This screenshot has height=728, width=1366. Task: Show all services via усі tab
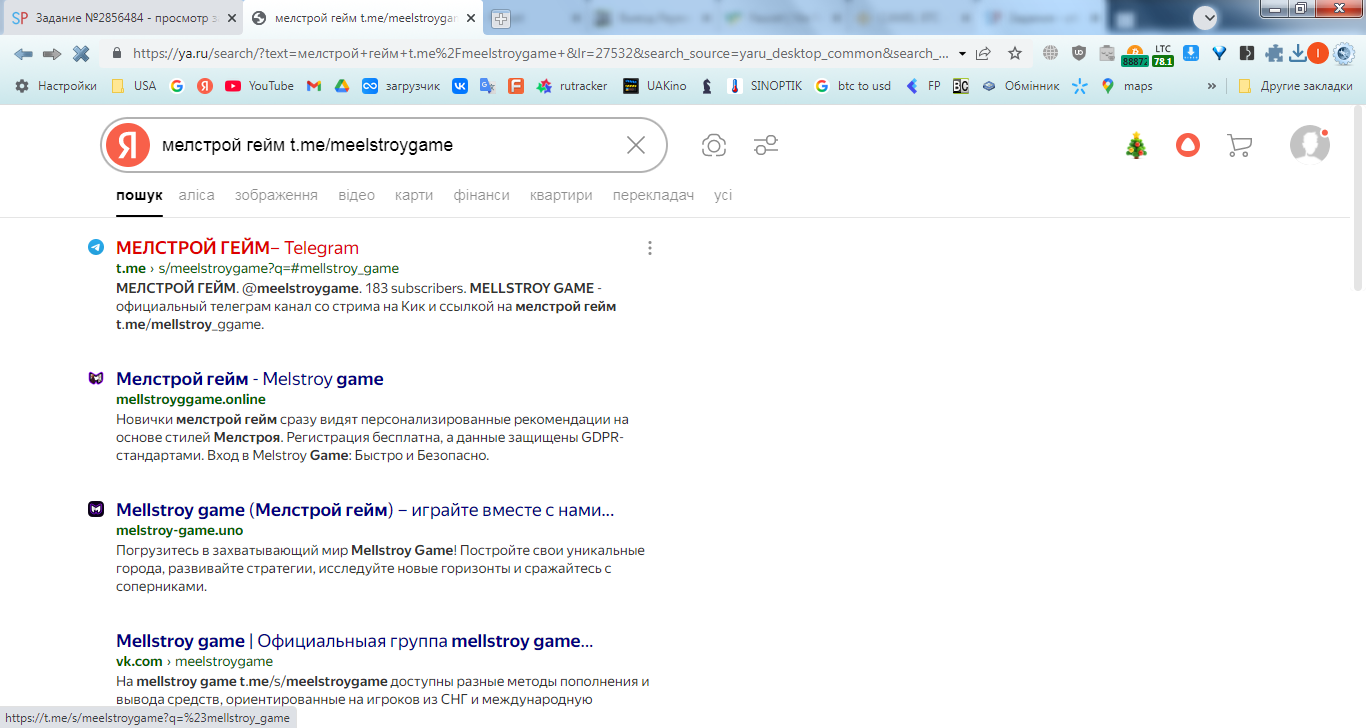tap(723, 195)
